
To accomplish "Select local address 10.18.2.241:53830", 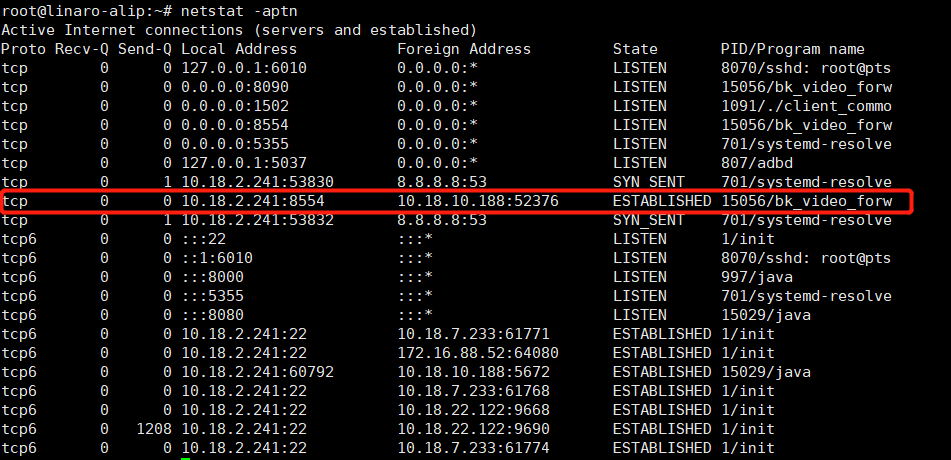I will point(257,182).
